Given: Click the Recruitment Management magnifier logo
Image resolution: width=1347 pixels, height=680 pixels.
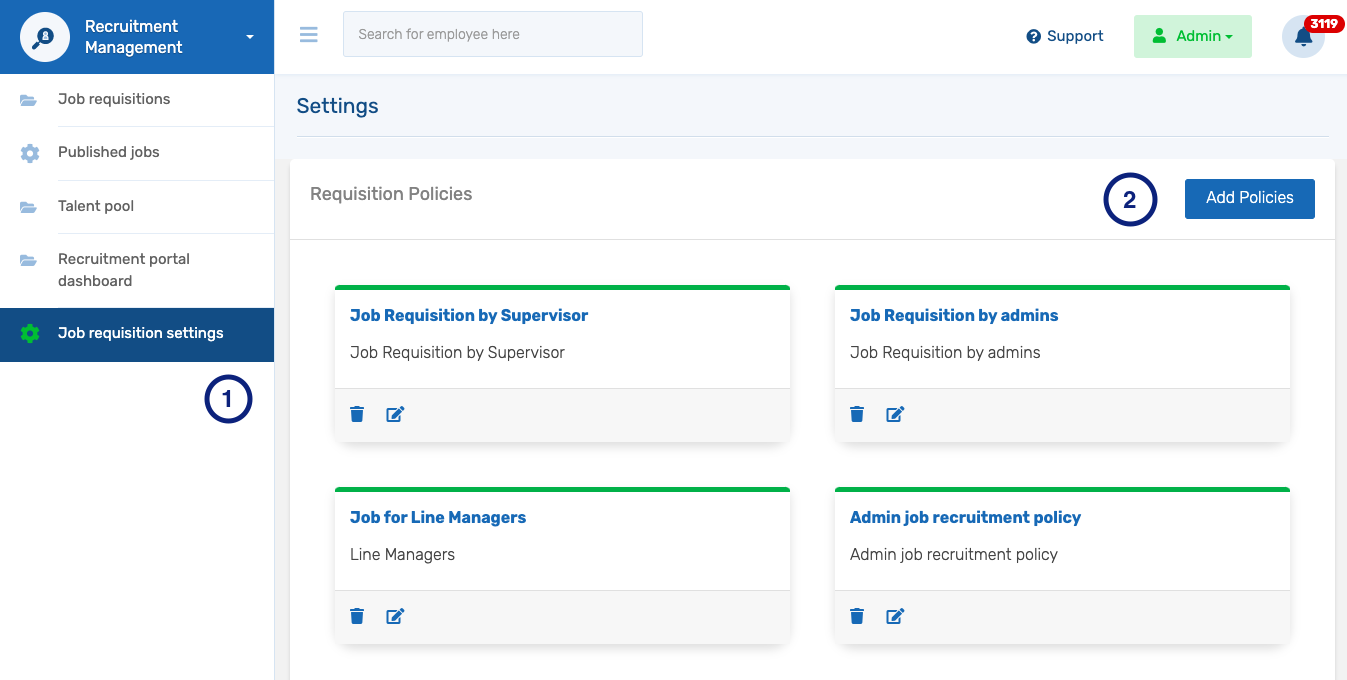Looking at the screenshot, I should click(x=44, y=34).
